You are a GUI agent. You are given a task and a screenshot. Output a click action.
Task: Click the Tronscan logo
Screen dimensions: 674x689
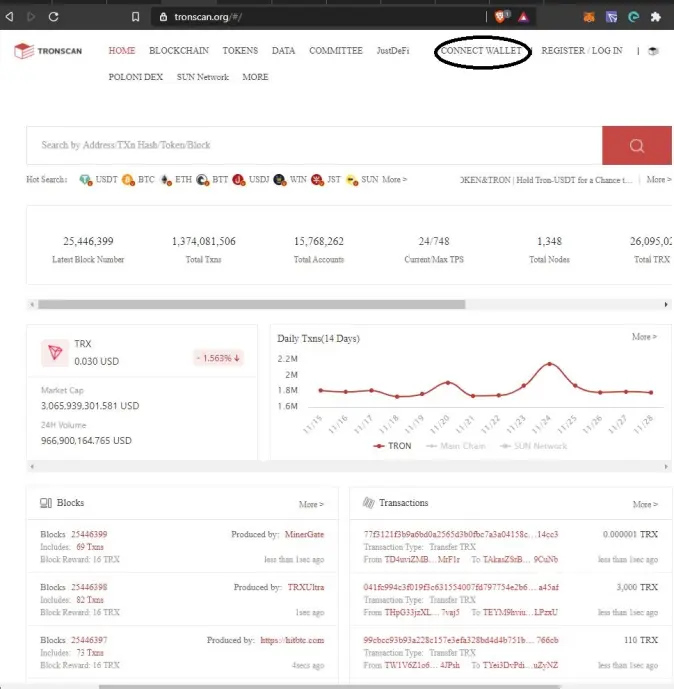tap(48, 51)
